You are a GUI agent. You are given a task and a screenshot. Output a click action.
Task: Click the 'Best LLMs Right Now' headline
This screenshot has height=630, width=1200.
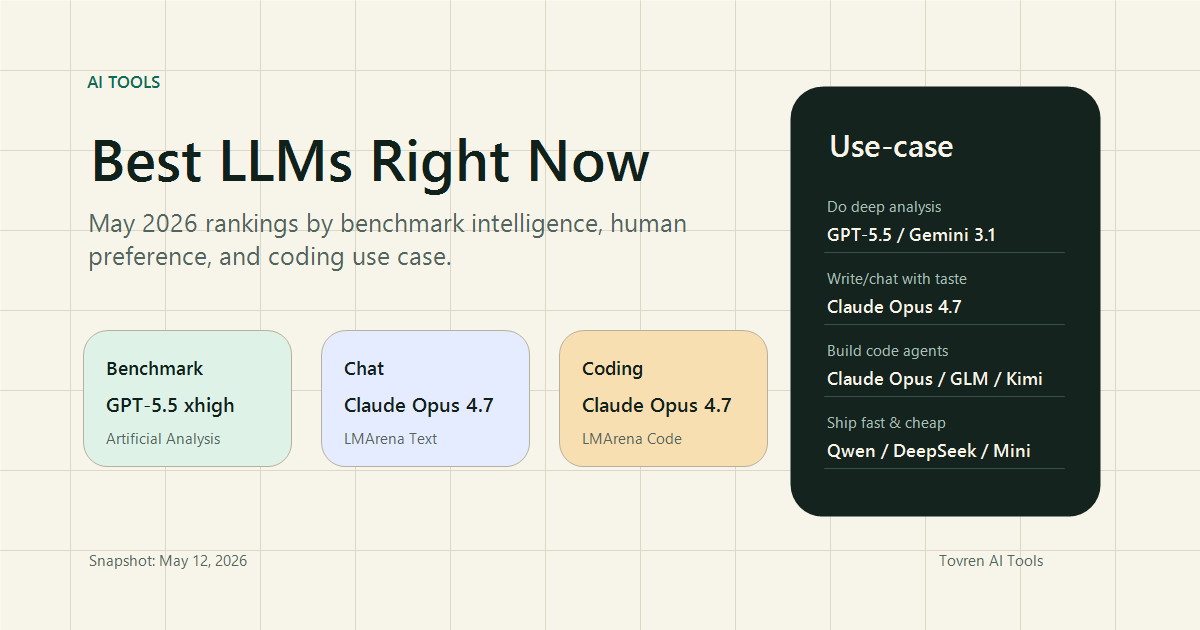pos(370,161)
